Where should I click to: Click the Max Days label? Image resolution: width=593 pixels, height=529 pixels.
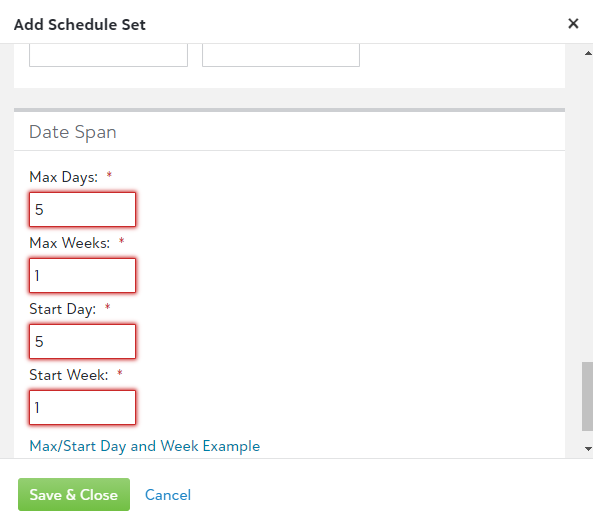(x=64, y=177)
